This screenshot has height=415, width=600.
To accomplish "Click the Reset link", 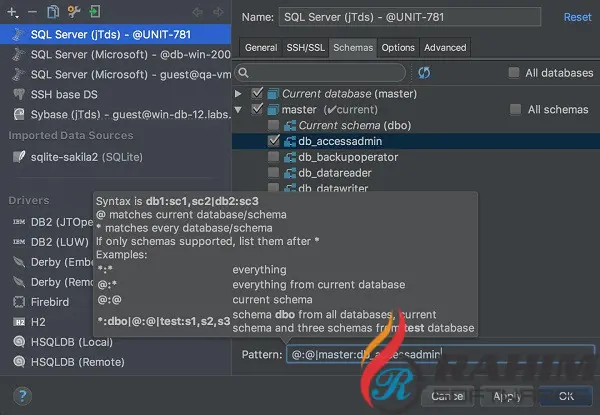I will (x=577, y=17).
